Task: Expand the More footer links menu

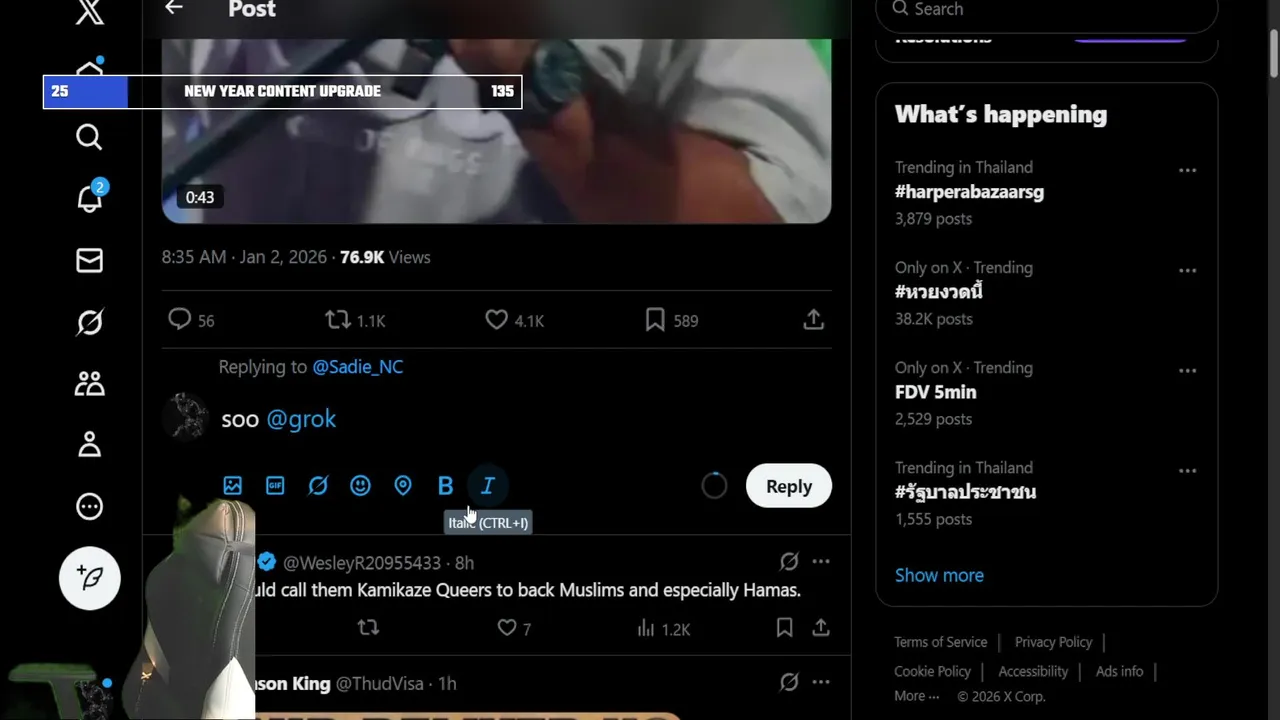Action: point(916,697)
